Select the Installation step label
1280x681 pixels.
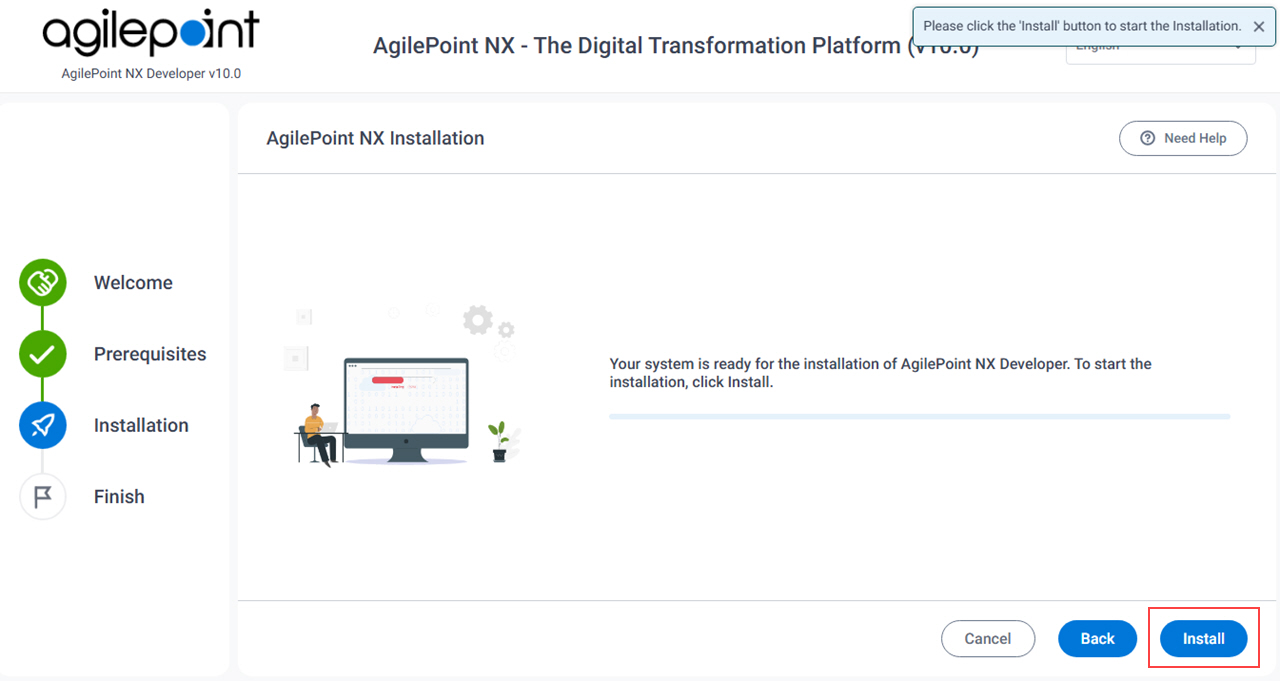click(x=141, y=425)
